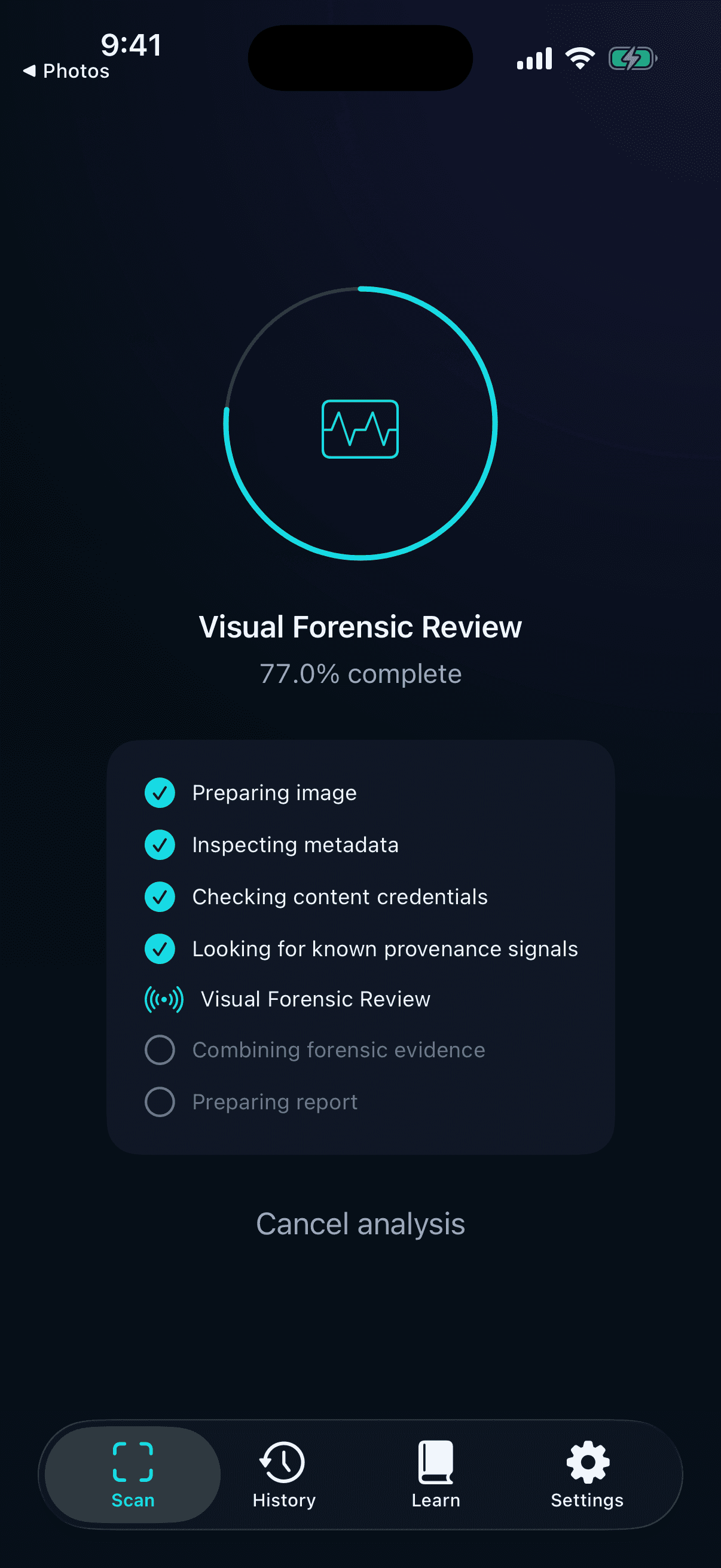Go back to Photos app
The image size is (721, 1568).
(x=66, y=71)
